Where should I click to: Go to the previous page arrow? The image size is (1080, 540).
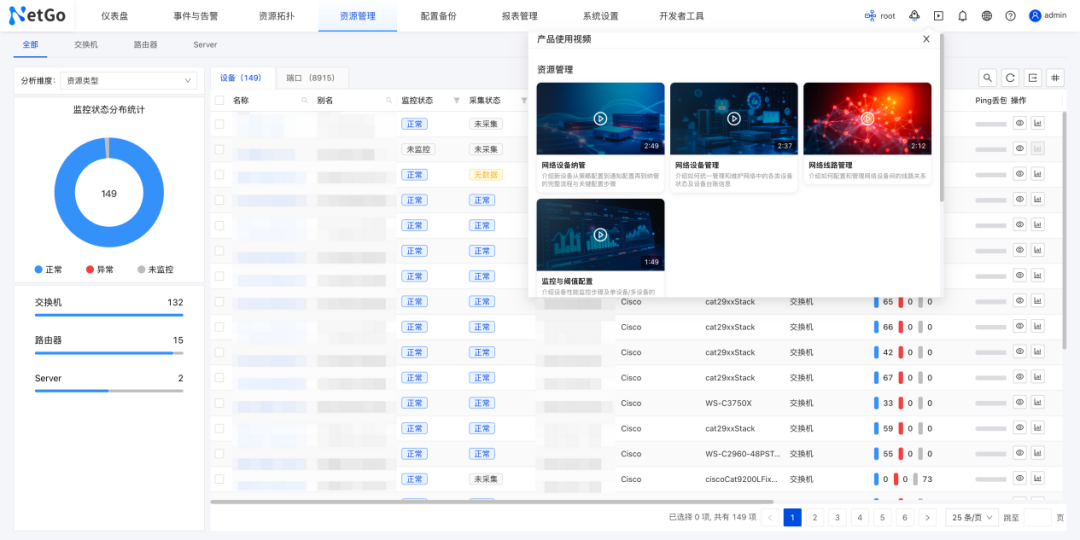point(770,517)
